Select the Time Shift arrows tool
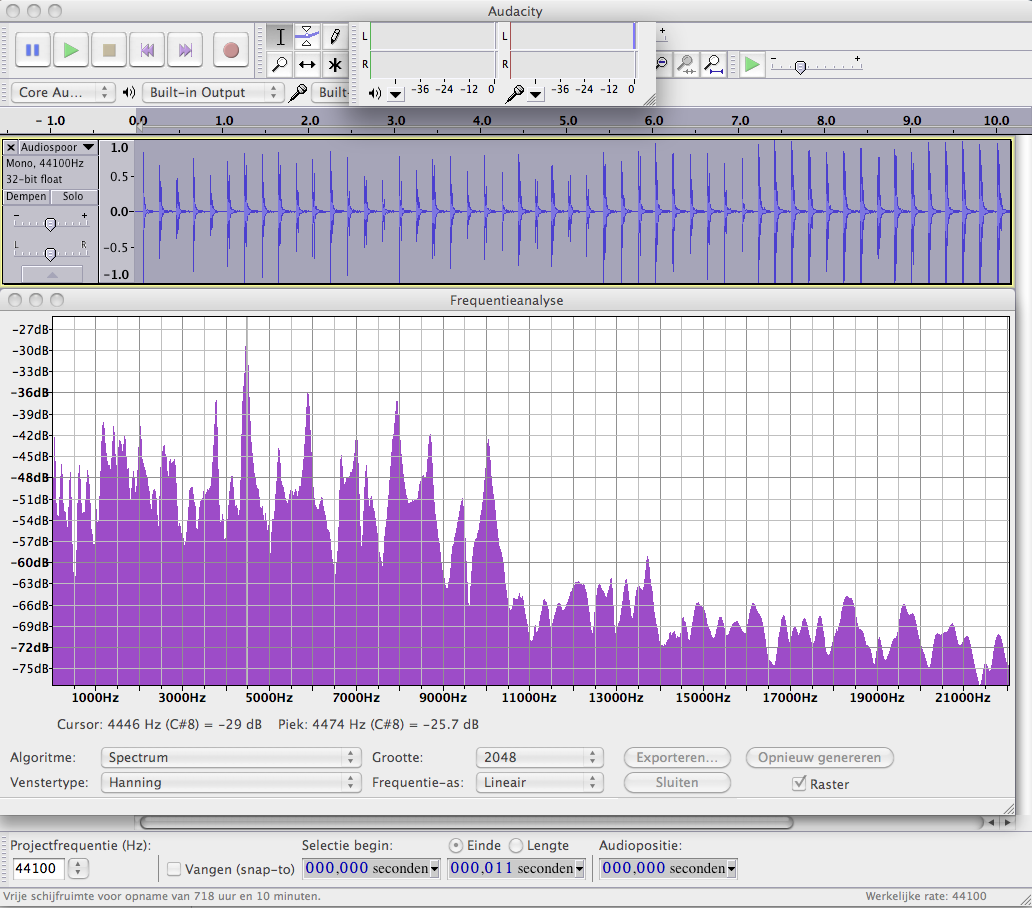This screenshot has height=908, width=1032. pyautogui.click(x=308, y=65)
